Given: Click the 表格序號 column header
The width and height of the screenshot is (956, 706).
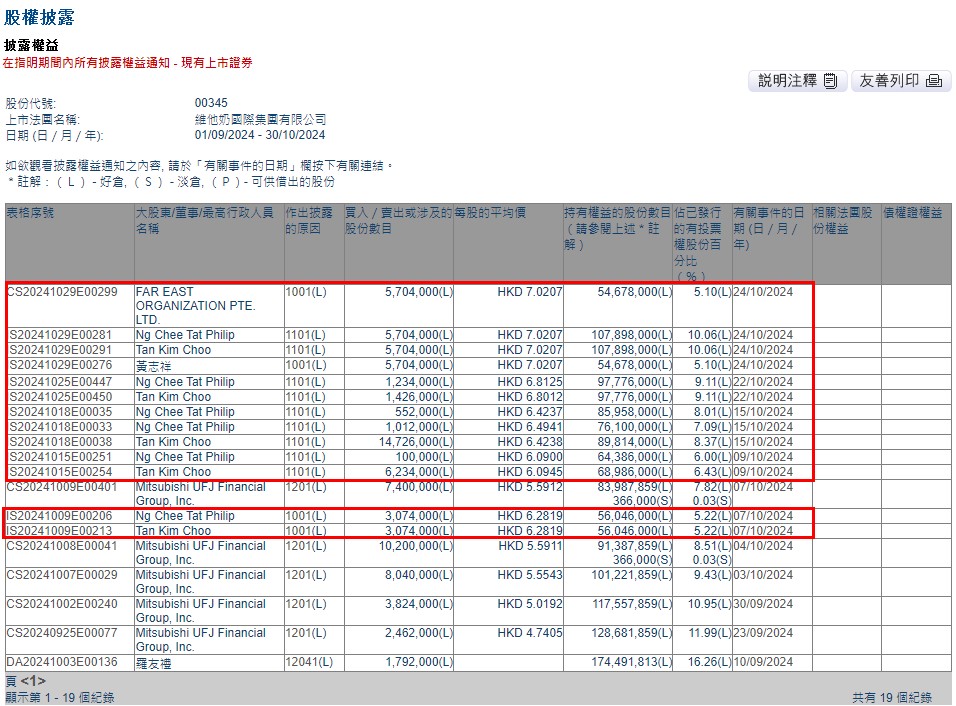Looking at the screenshot, I should coord(31,213).
